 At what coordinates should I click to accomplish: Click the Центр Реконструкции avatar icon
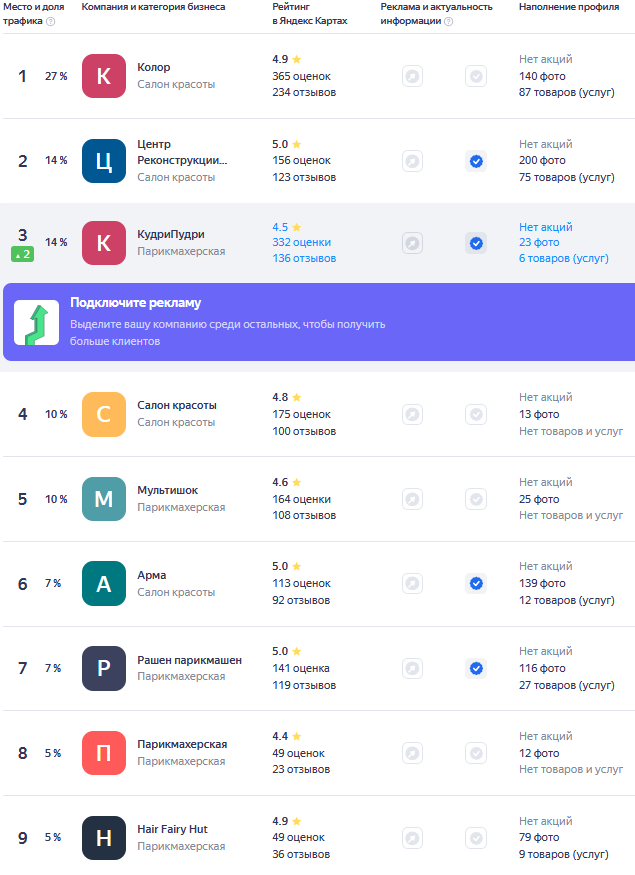[104, 161]
